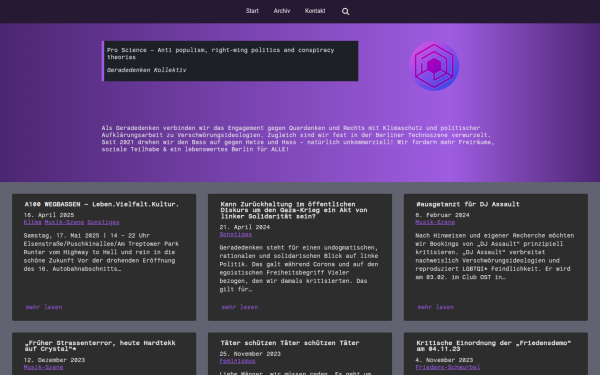
Task: Click the date 4. November 2023
Action: point(444,360)
